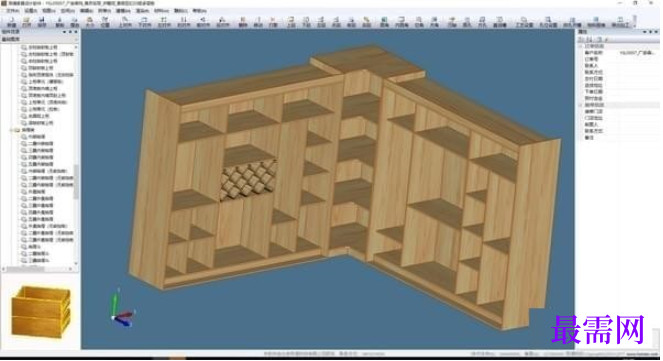Open the left library panel options arrow
The height and width of the screenshot is (361, 663).
tap(64, 32)
